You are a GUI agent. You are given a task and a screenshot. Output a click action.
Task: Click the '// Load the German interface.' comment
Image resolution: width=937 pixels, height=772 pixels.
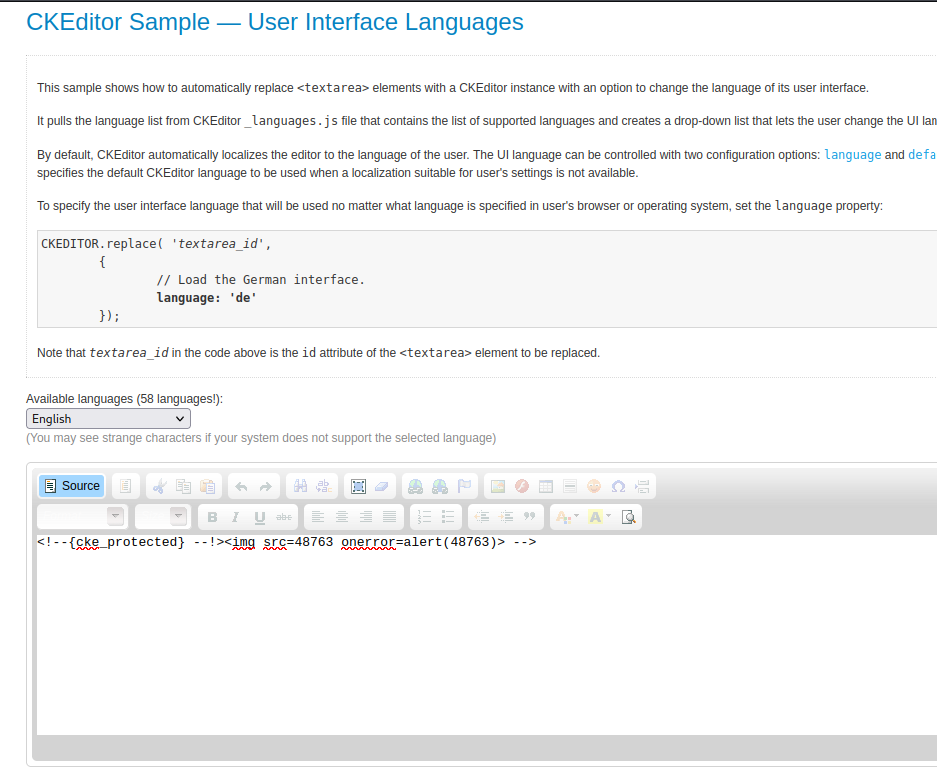261,280
